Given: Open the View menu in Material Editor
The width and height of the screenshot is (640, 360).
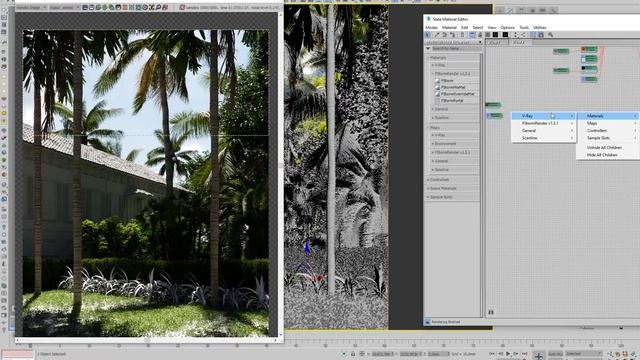Looking at the screenshot, I should (492, 27).
